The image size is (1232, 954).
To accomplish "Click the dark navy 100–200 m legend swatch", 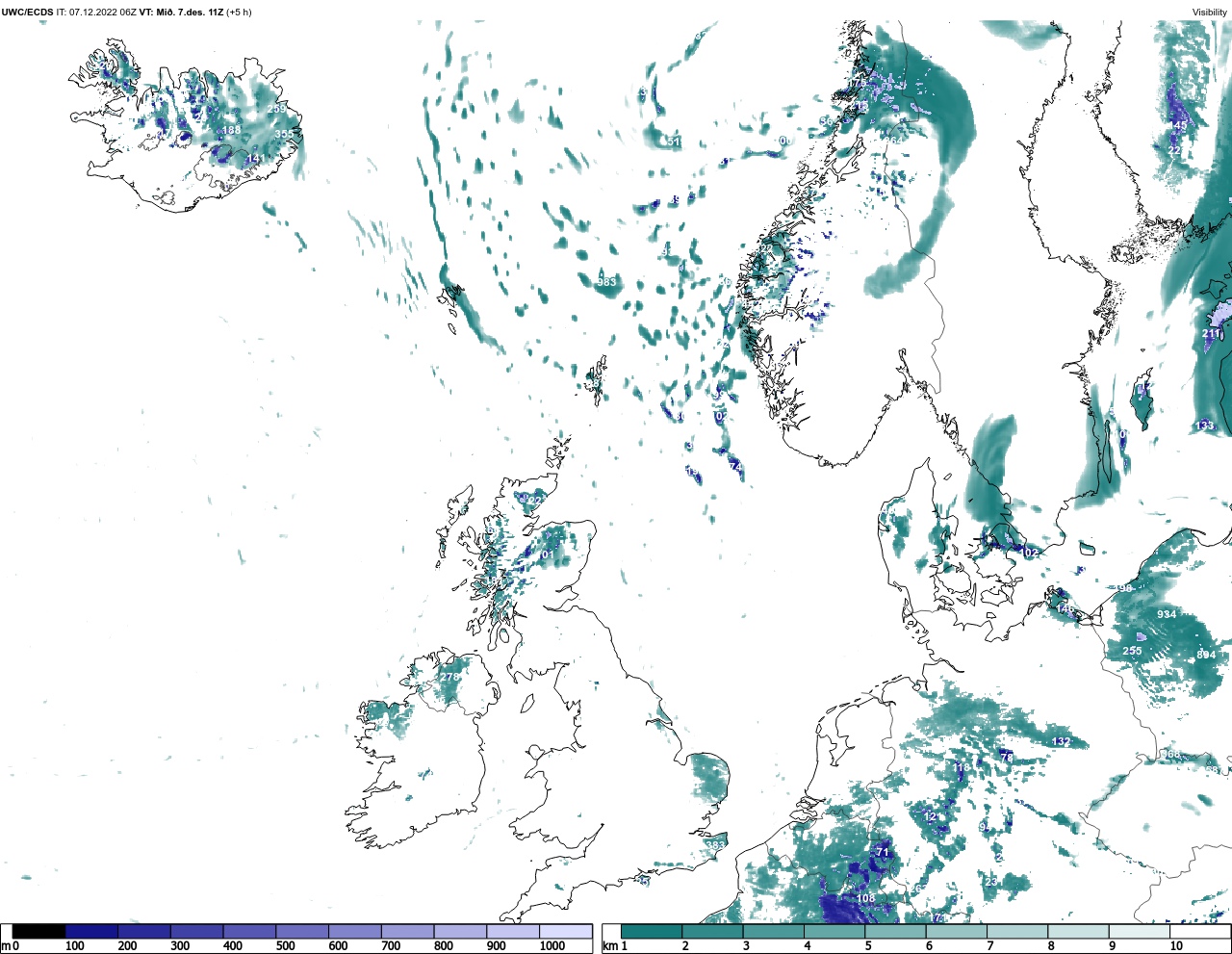I will coord(91,932).
